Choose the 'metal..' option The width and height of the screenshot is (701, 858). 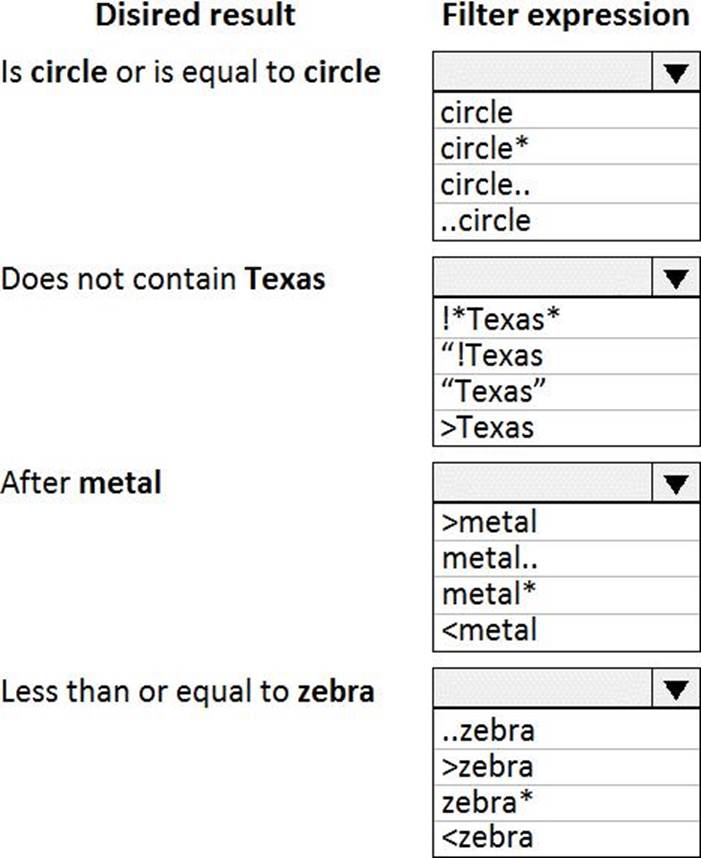[x=566, y=559]
